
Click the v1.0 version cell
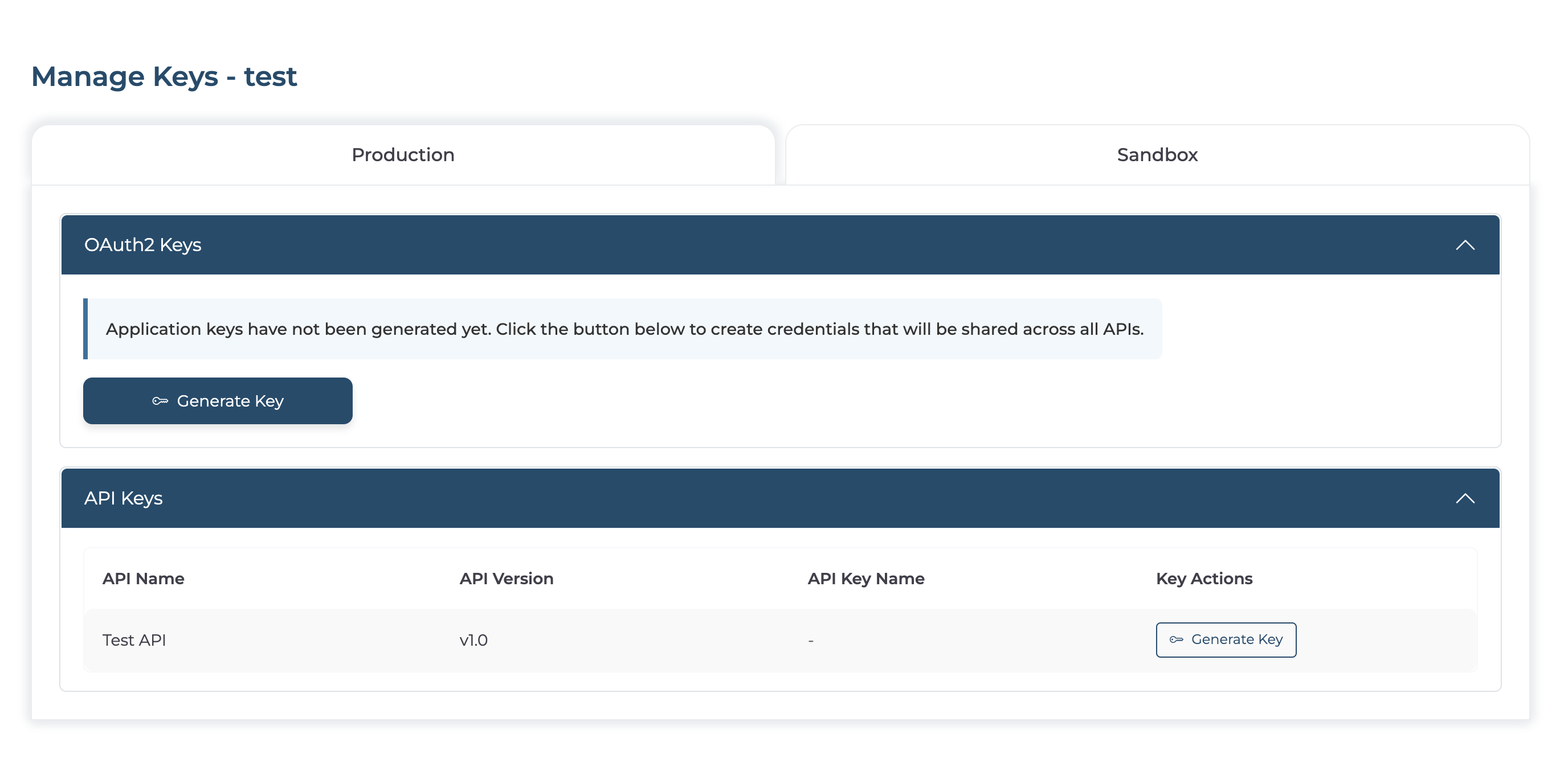pos(473,640)
